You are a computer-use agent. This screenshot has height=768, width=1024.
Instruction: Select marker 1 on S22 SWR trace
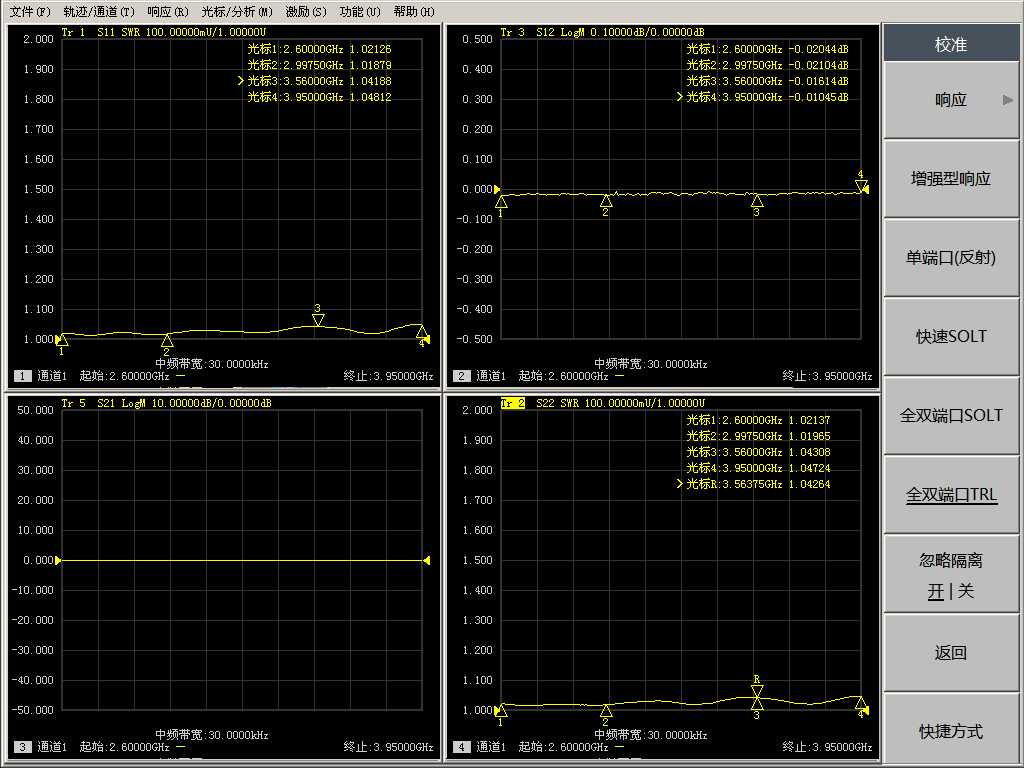point(501,715)
